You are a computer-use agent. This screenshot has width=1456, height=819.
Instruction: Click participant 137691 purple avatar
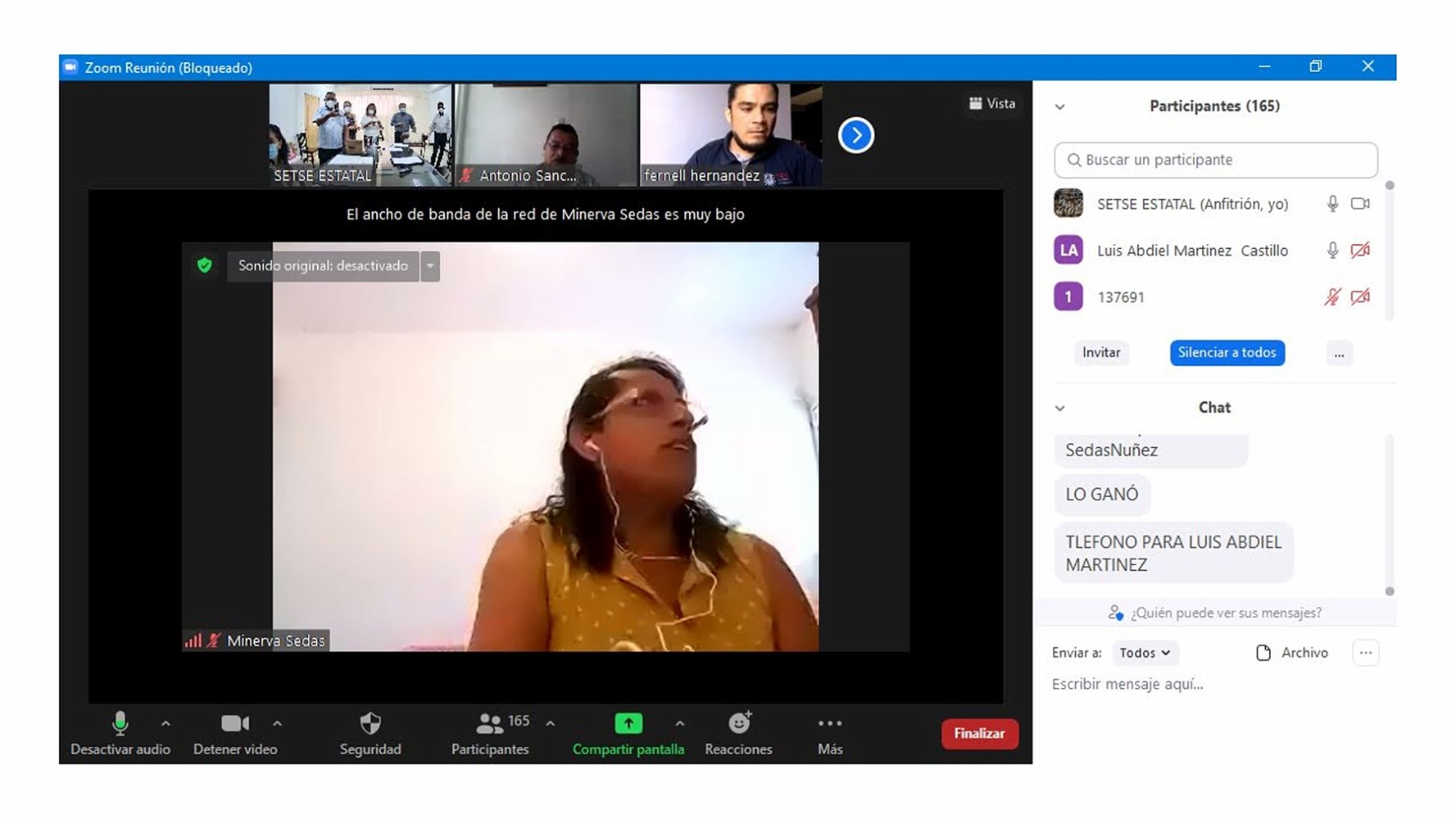point(1068,296)
